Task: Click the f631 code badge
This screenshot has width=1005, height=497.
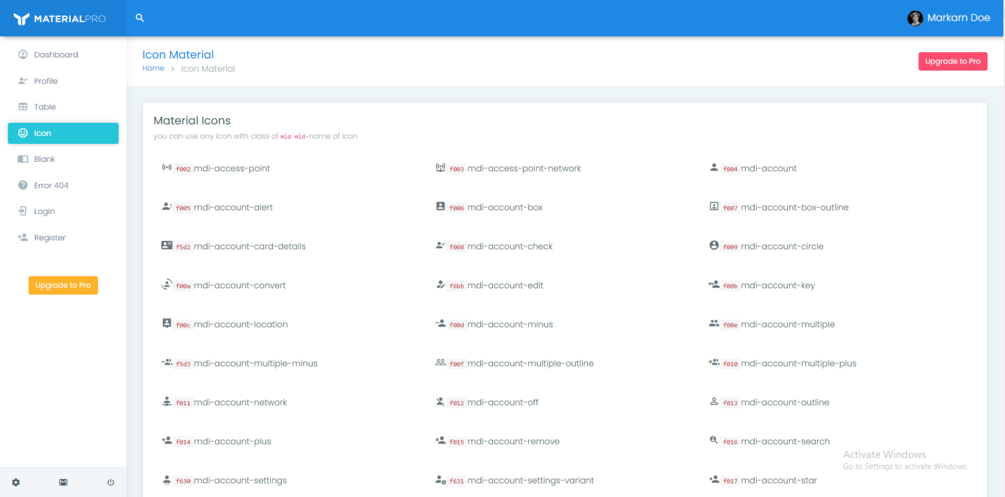Action: tap(456, 480)
